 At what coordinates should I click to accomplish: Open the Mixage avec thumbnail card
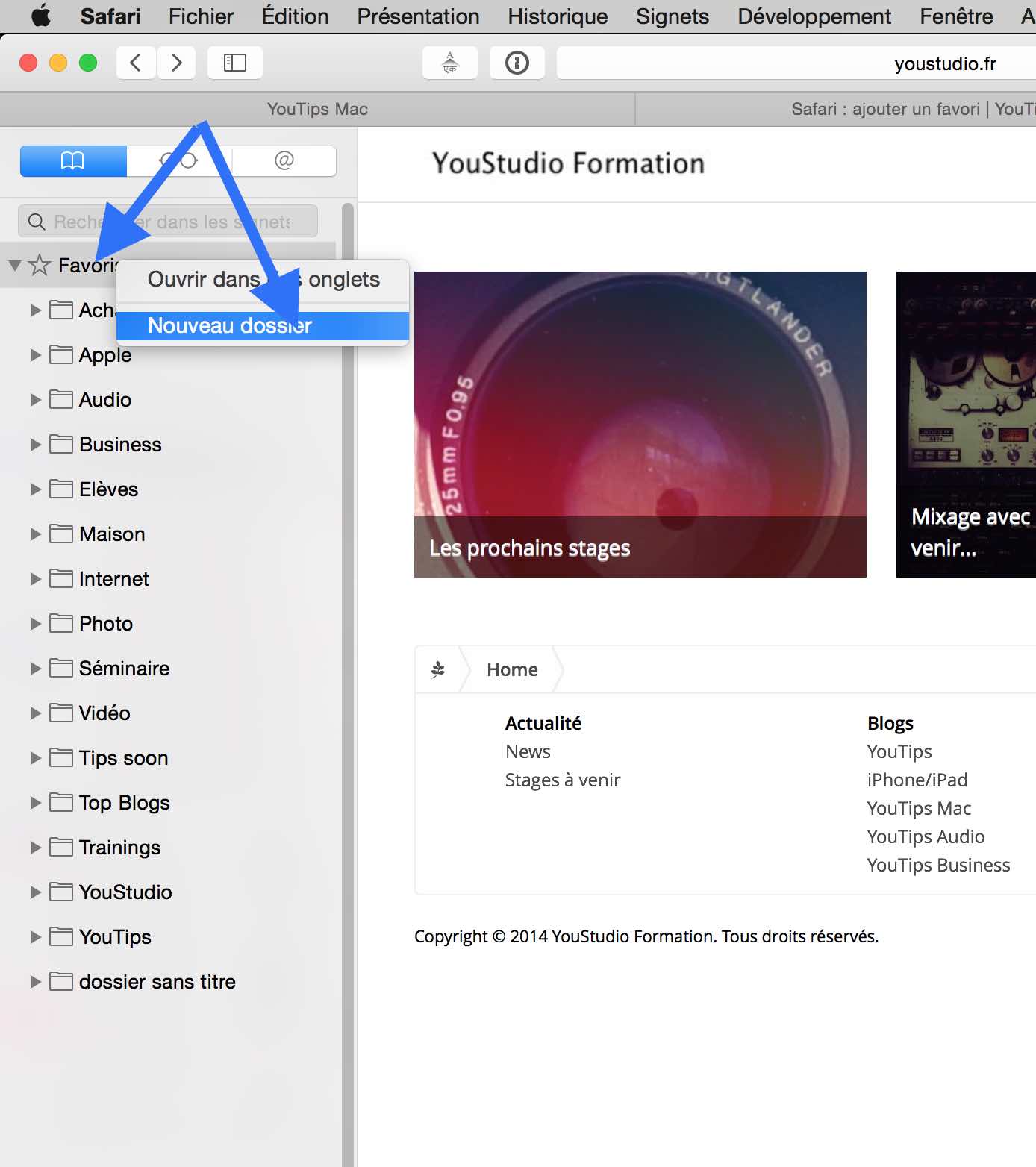point(966,424)
